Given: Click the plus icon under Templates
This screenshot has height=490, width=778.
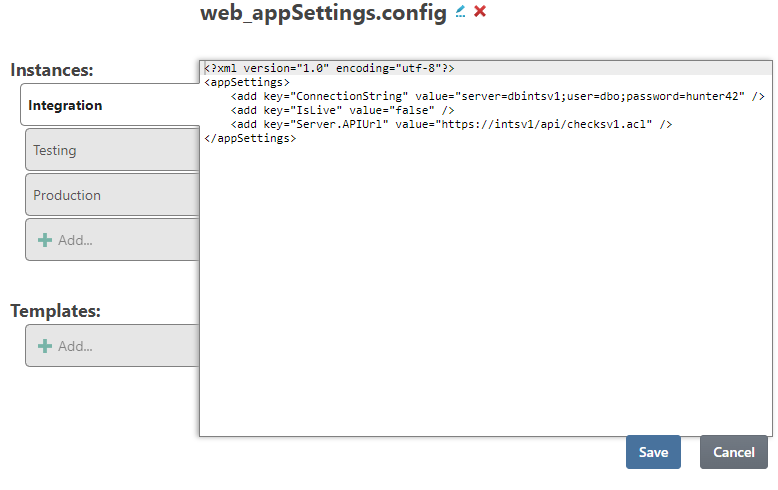Looking at the screenshot, I should 45,346.
